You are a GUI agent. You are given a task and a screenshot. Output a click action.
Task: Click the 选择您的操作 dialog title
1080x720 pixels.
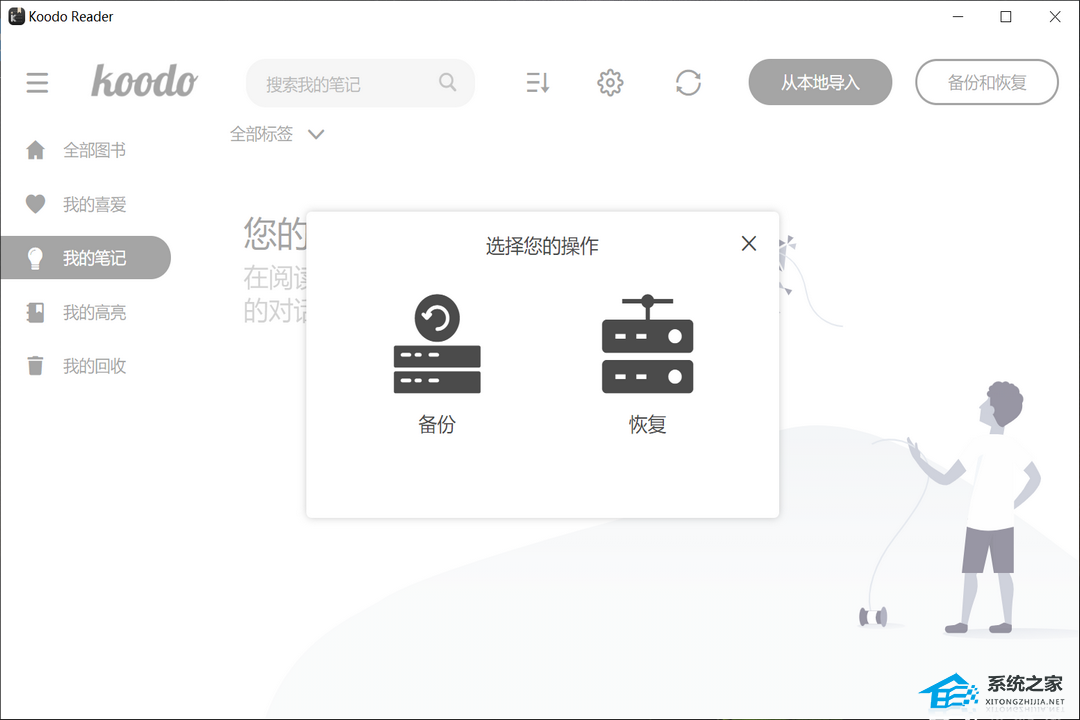point(542,246)
